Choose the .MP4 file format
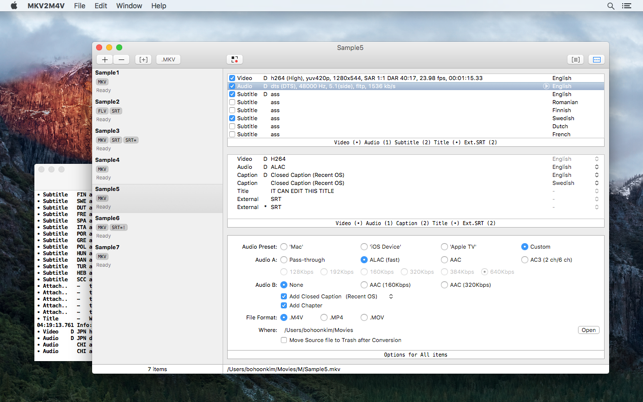Image resolution: width=643 pixels, height=402 pixels. (x=324, y=317)
